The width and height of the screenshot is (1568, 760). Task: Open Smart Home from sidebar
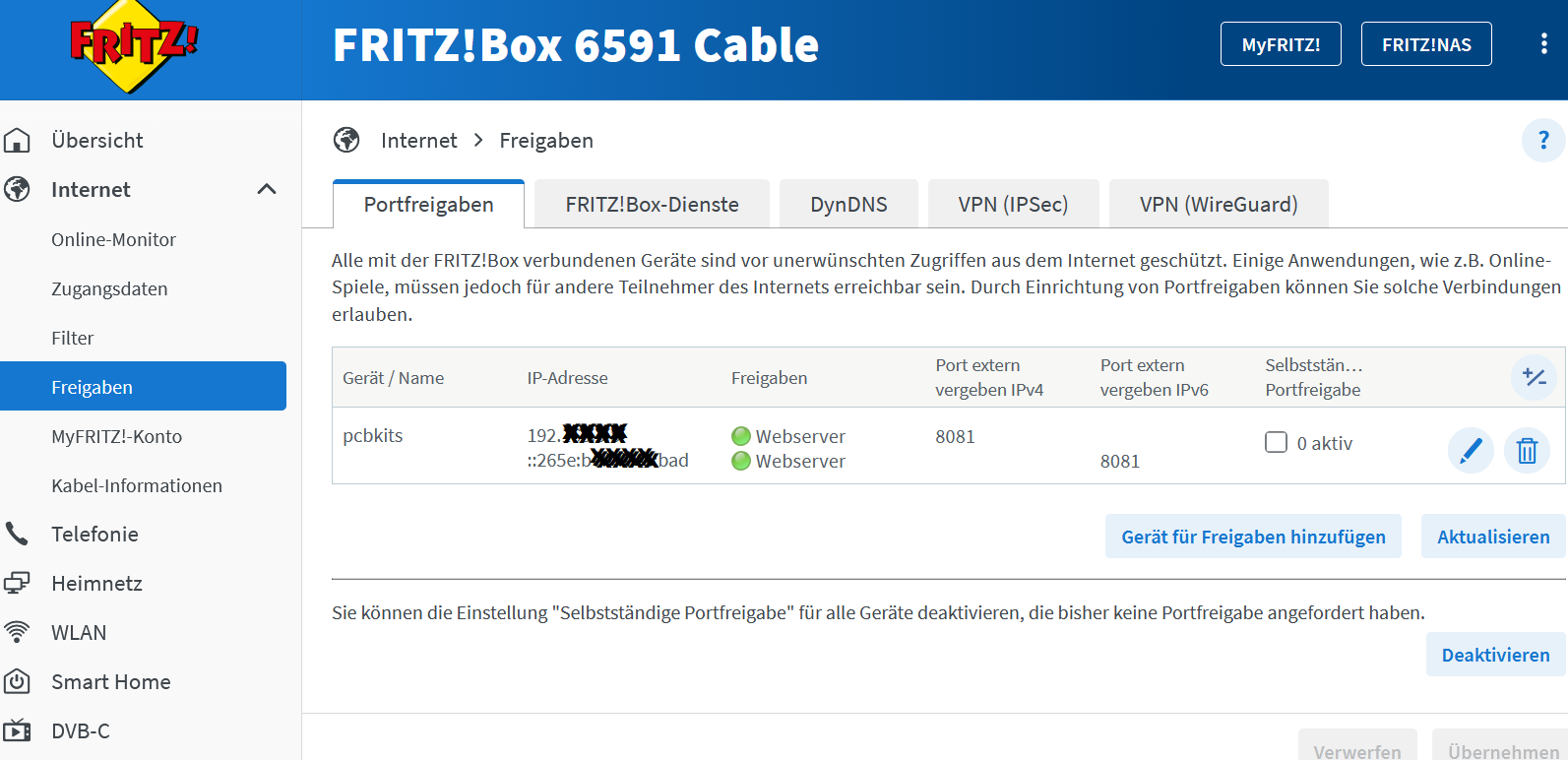coord(110,682)
